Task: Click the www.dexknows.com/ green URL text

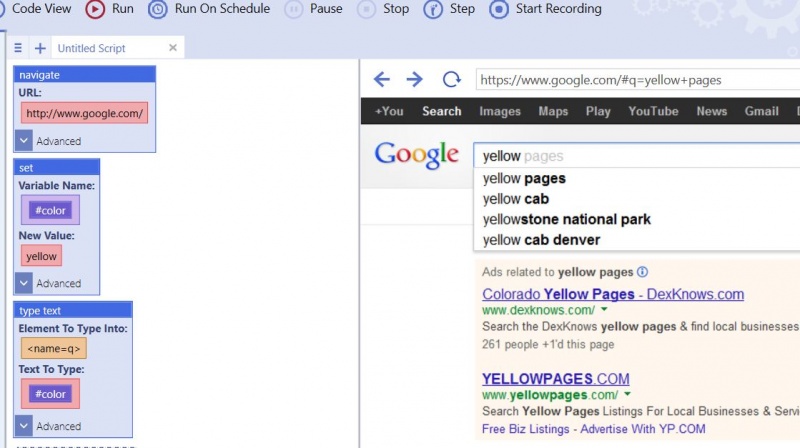Action: (538, 310)
